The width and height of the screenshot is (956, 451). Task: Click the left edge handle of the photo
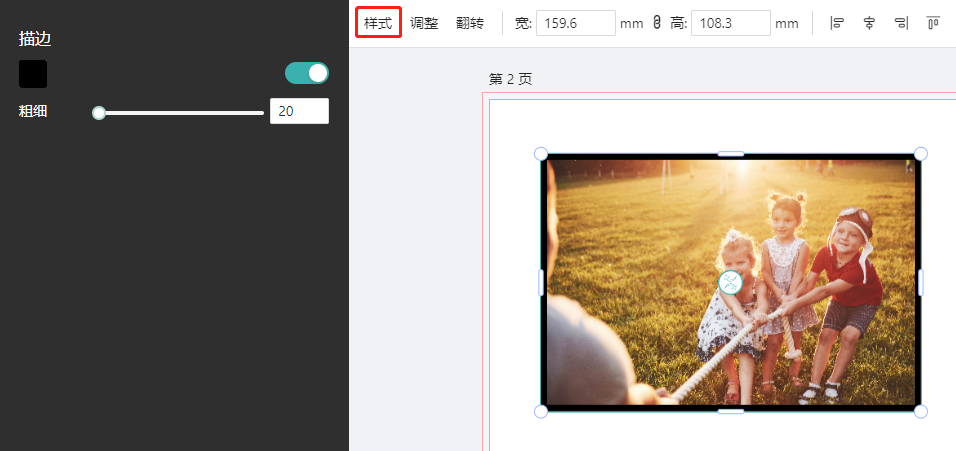[x=541, y=283]
